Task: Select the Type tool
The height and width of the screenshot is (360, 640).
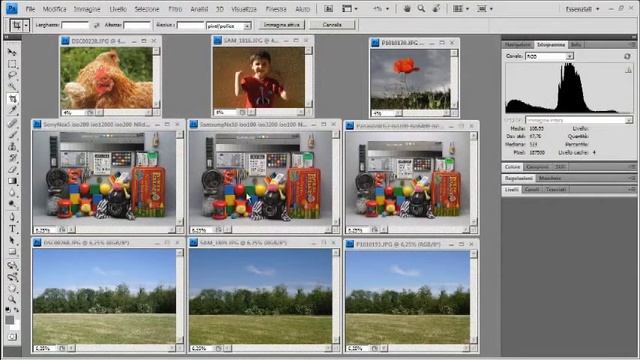Action: pyautogui.click(x=12, y=229)
